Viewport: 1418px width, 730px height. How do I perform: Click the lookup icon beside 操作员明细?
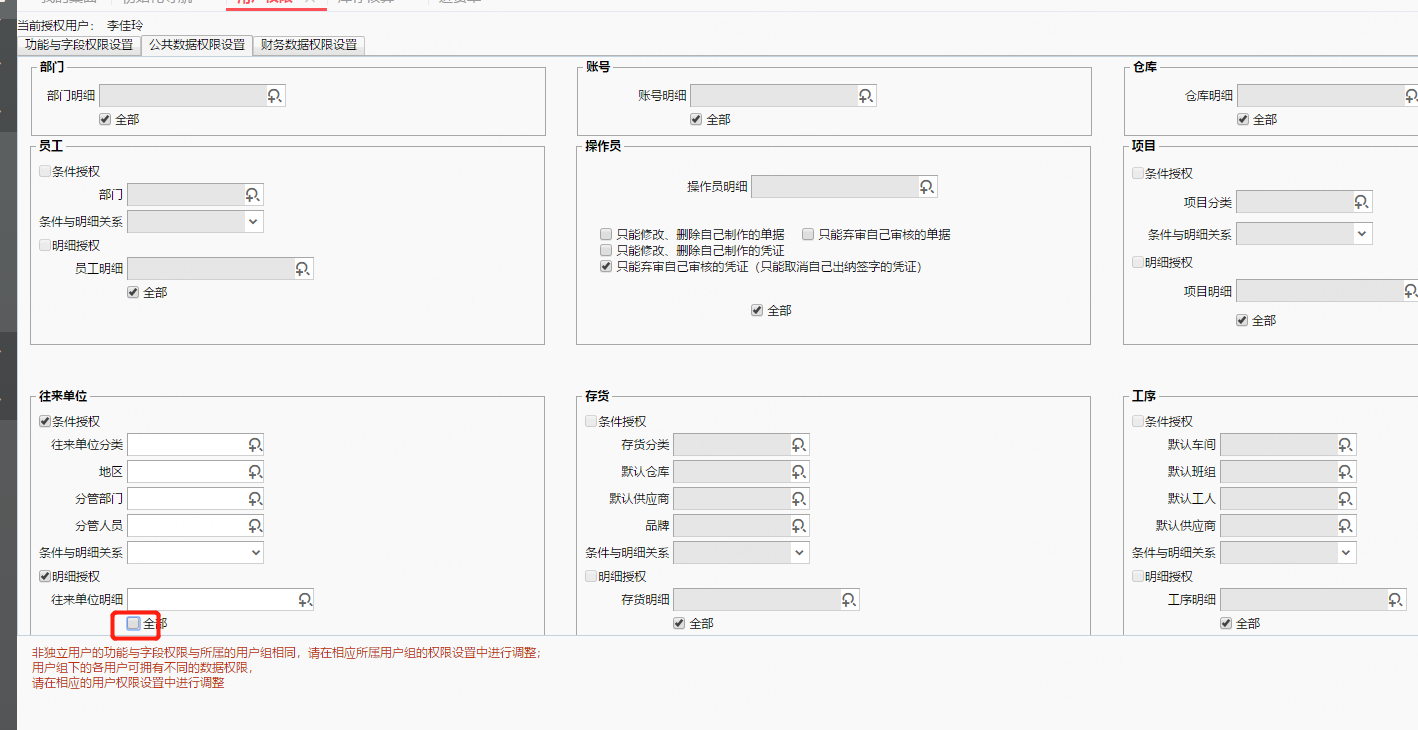(x=927, y=187)
